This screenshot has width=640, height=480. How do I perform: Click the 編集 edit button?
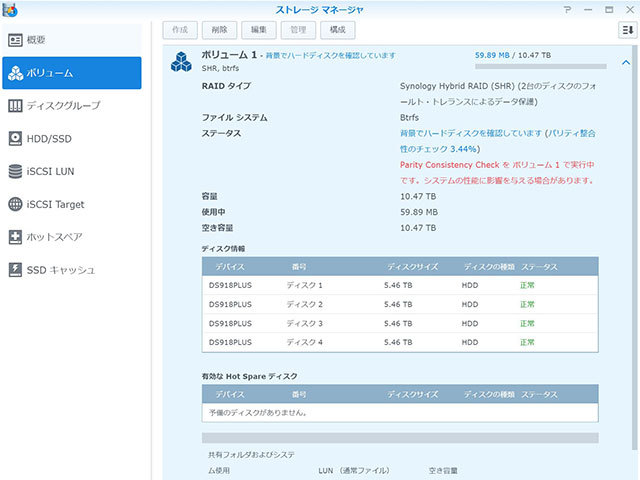(259, 30)
